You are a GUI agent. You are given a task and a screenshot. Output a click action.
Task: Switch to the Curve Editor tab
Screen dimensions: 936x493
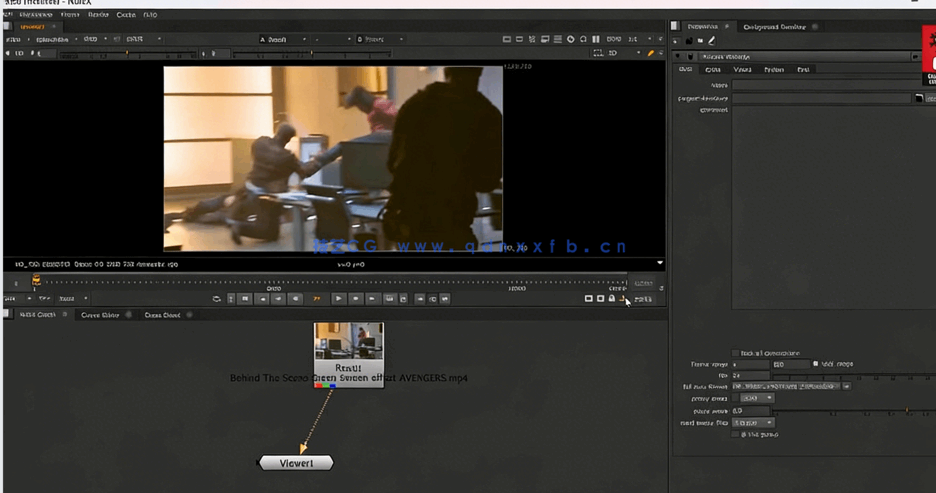tap(100, 315)
